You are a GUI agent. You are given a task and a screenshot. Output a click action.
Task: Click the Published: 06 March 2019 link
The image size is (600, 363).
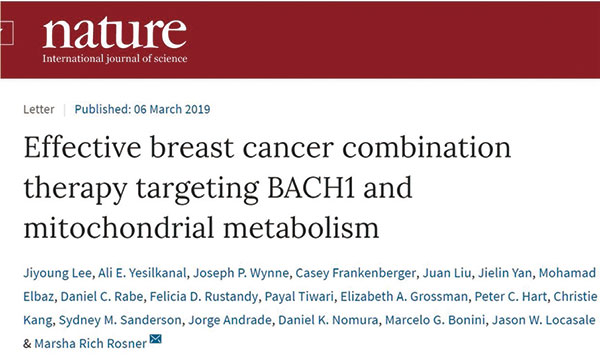point(142,109)
